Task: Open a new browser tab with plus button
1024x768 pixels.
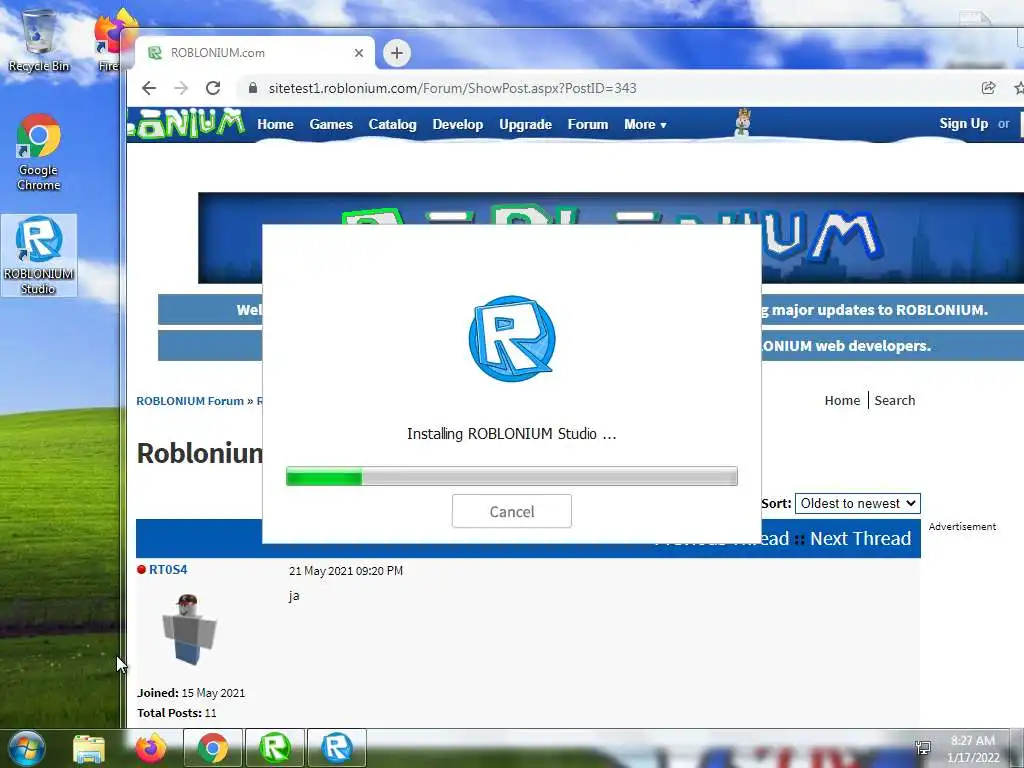Action: pyautogui.click(x=396, y=53)
